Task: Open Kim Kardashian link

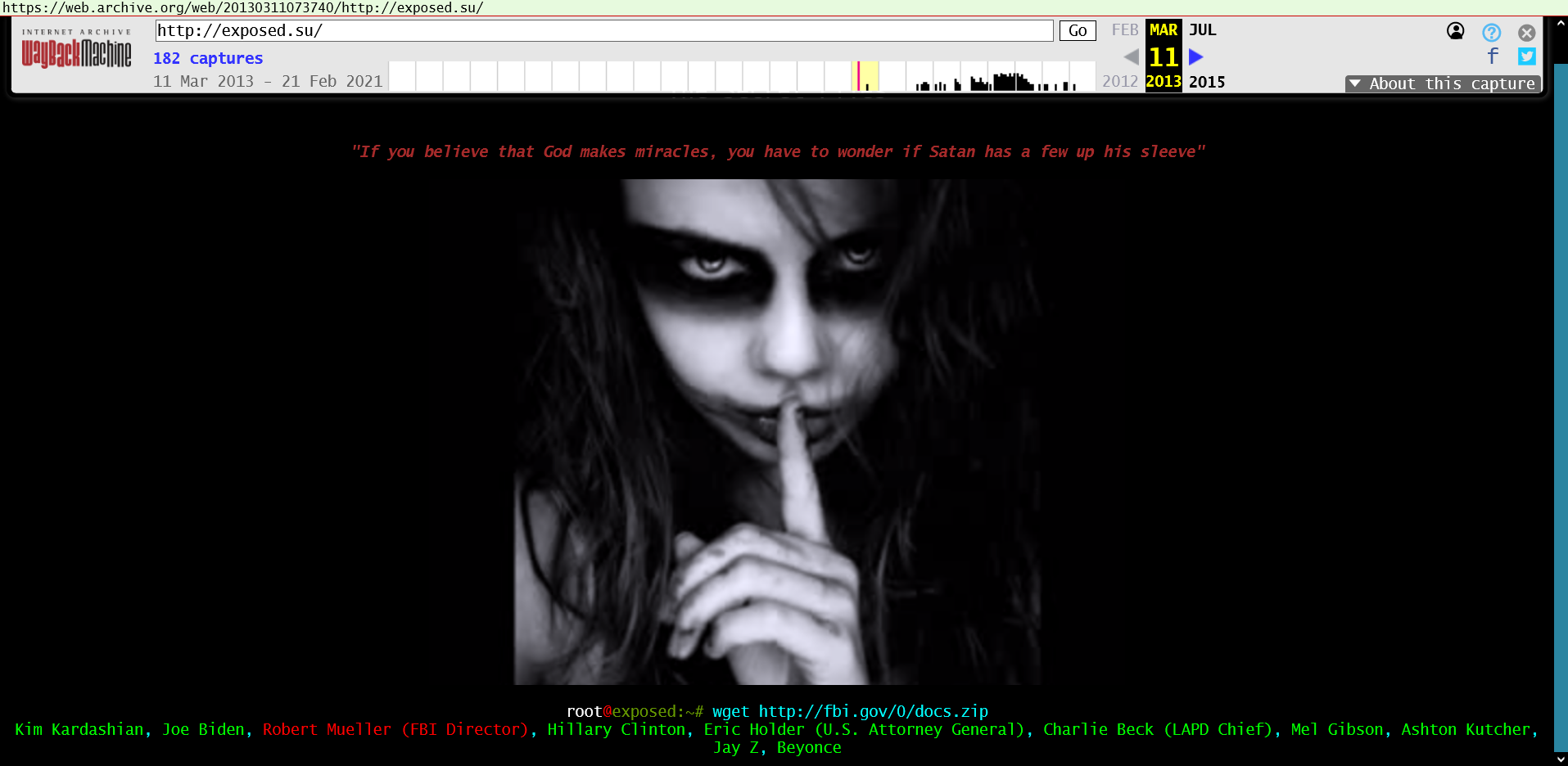Action: pos(79,729)
